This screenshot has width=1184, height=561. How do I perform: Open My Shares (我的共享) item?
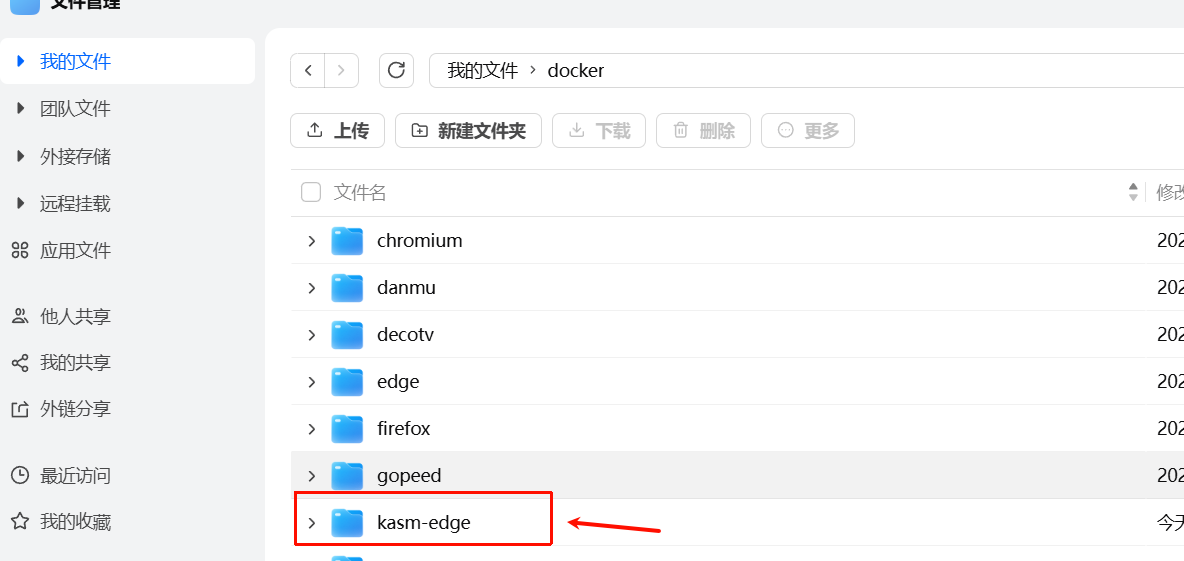[74, 363]
